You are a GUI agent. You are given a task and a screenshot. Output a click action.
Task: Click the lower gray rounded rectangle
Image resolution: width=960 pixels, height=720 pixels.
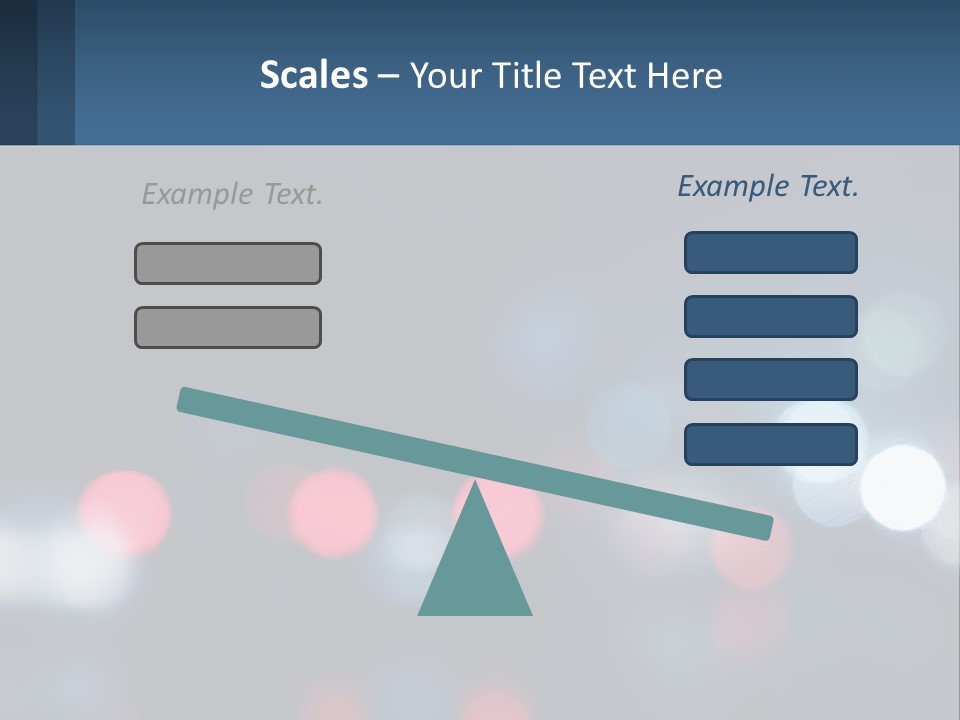click(x=228, y=328)
